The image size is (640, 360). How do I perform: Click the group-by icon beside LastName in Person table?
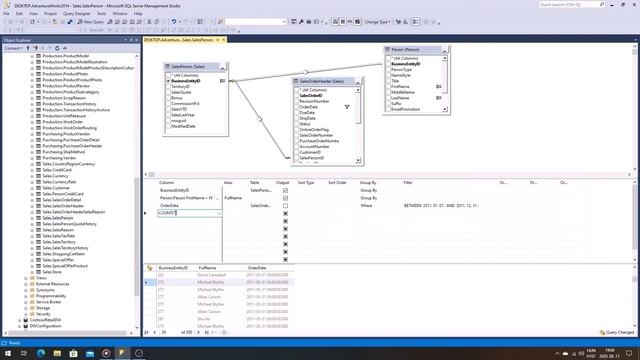438,98
